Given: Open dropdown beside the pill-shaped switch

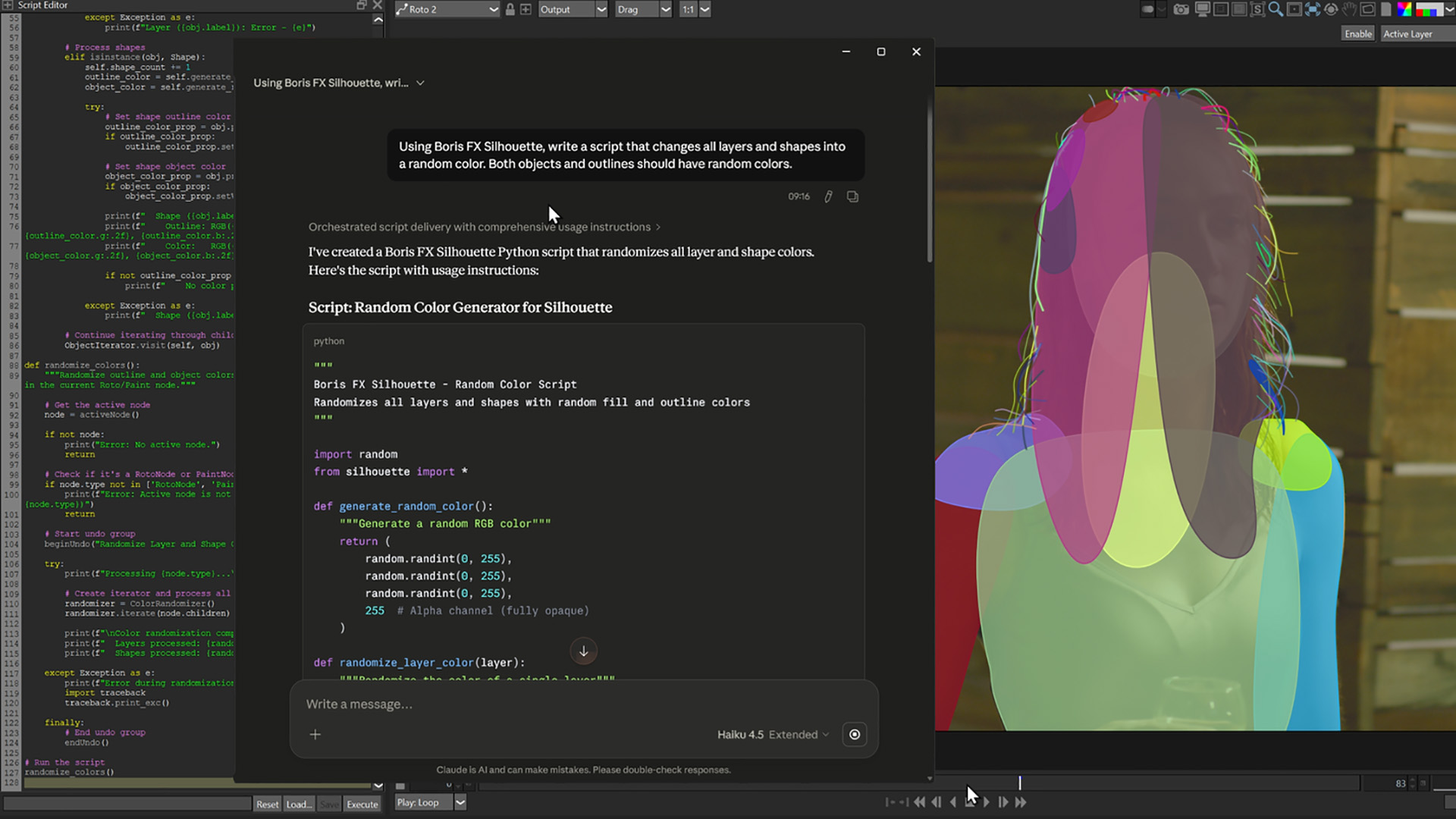Looking at the screenshot, I should pos(1162,10).
